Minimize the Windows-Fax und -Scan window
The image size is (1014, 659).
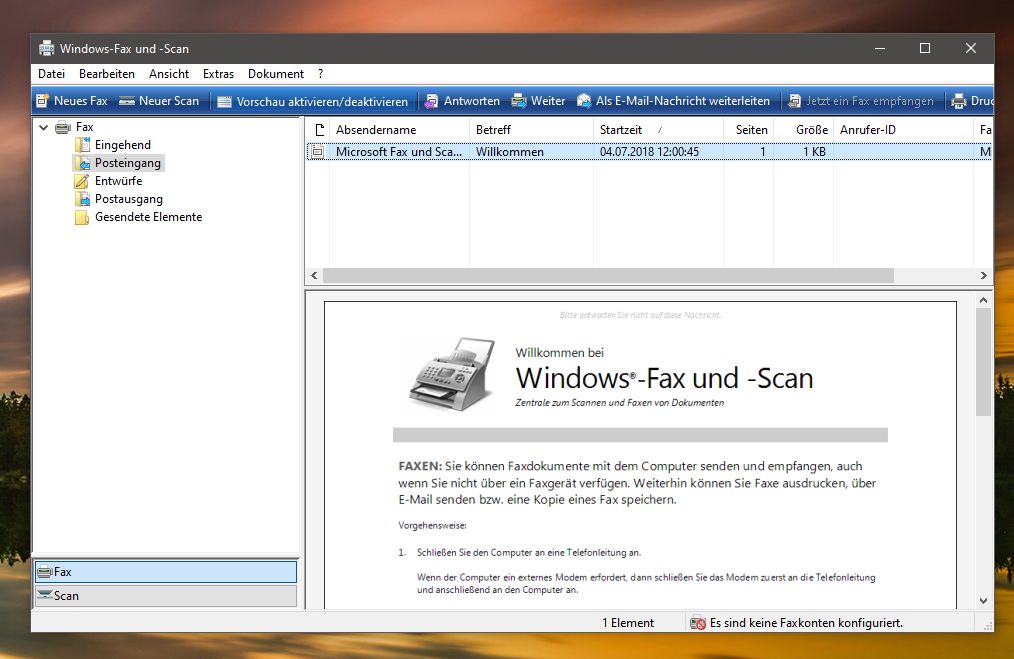(879, 49)
